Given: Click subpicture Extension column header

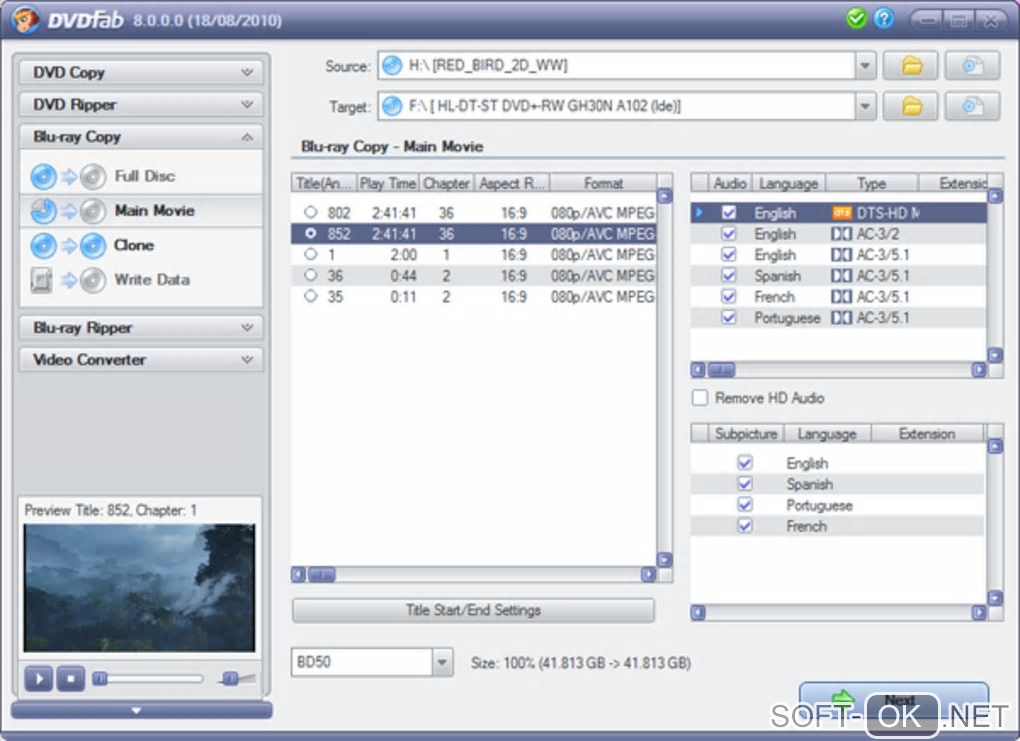Looking at the screenshot, I should coord(927,434).
